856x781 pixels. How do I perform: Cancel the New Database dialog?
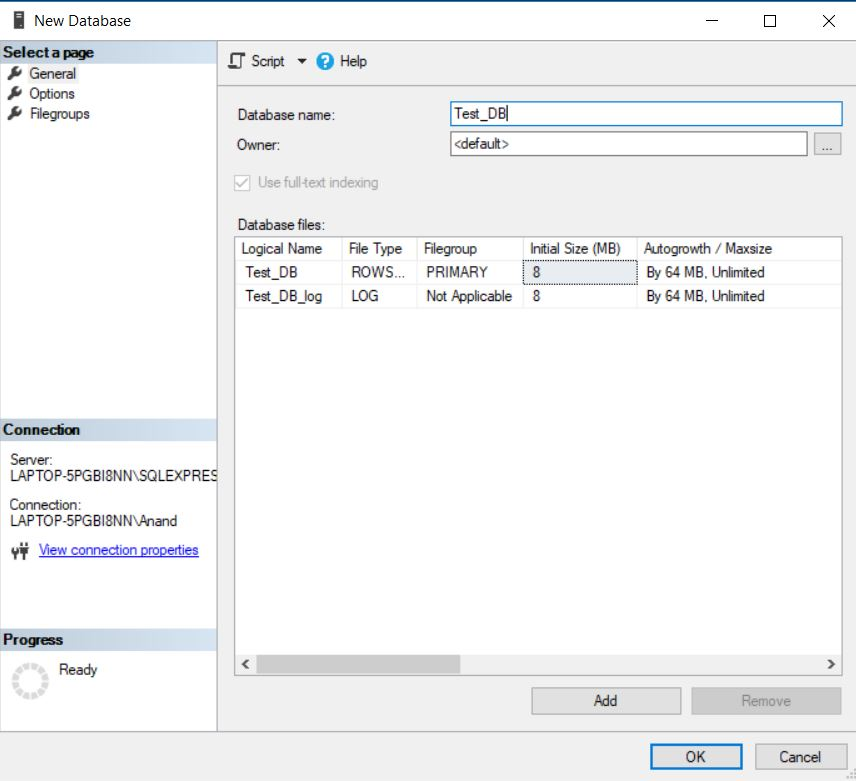coord(800,757)
